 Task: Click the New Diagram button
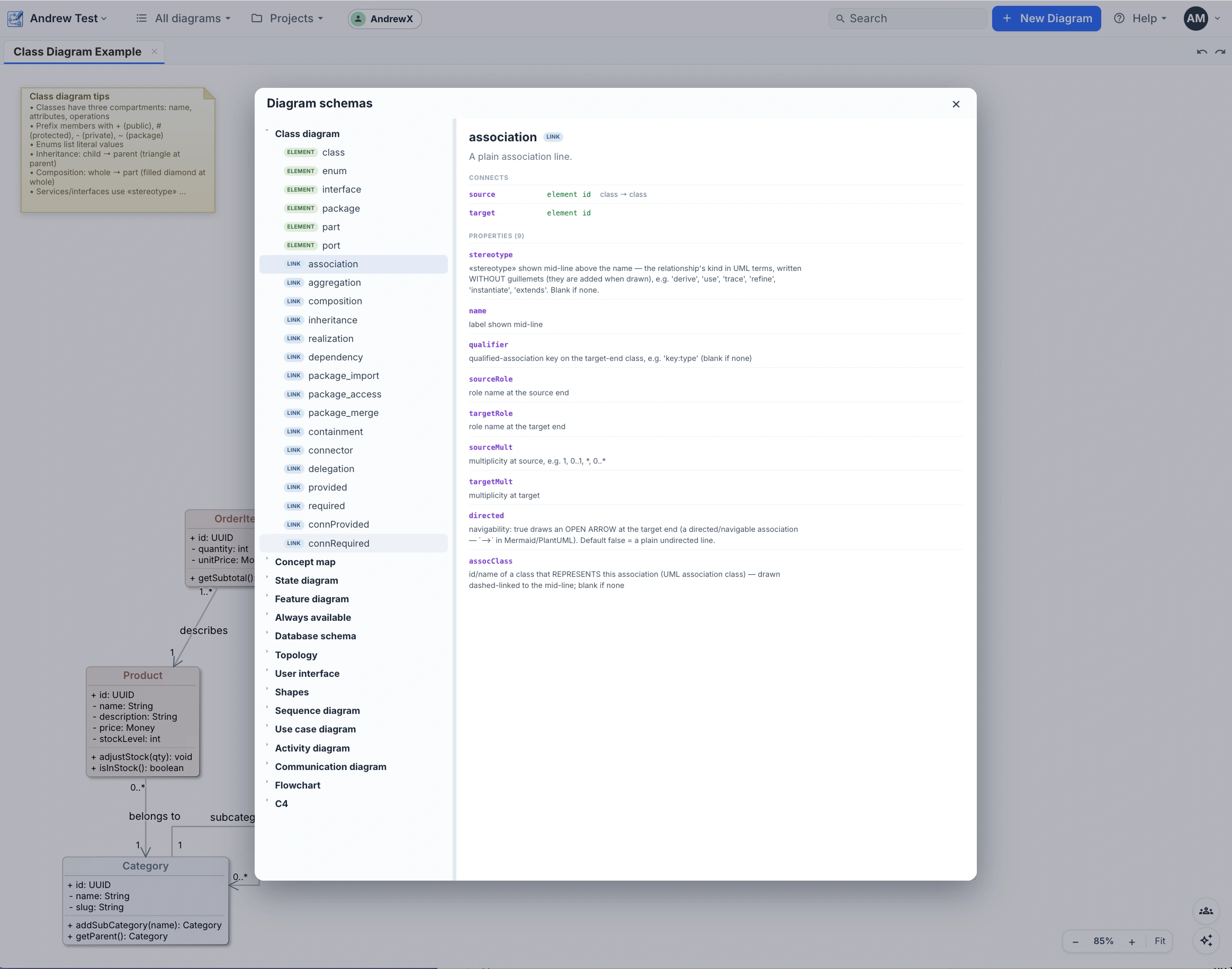[x=1046, y=19]
